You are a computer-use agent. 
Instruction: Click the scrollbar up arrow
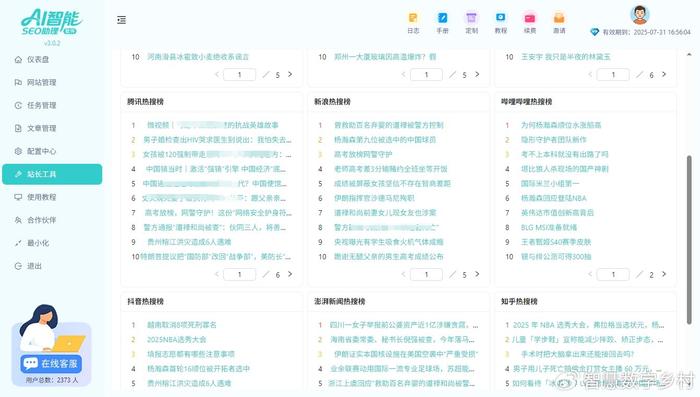[689, 54]
